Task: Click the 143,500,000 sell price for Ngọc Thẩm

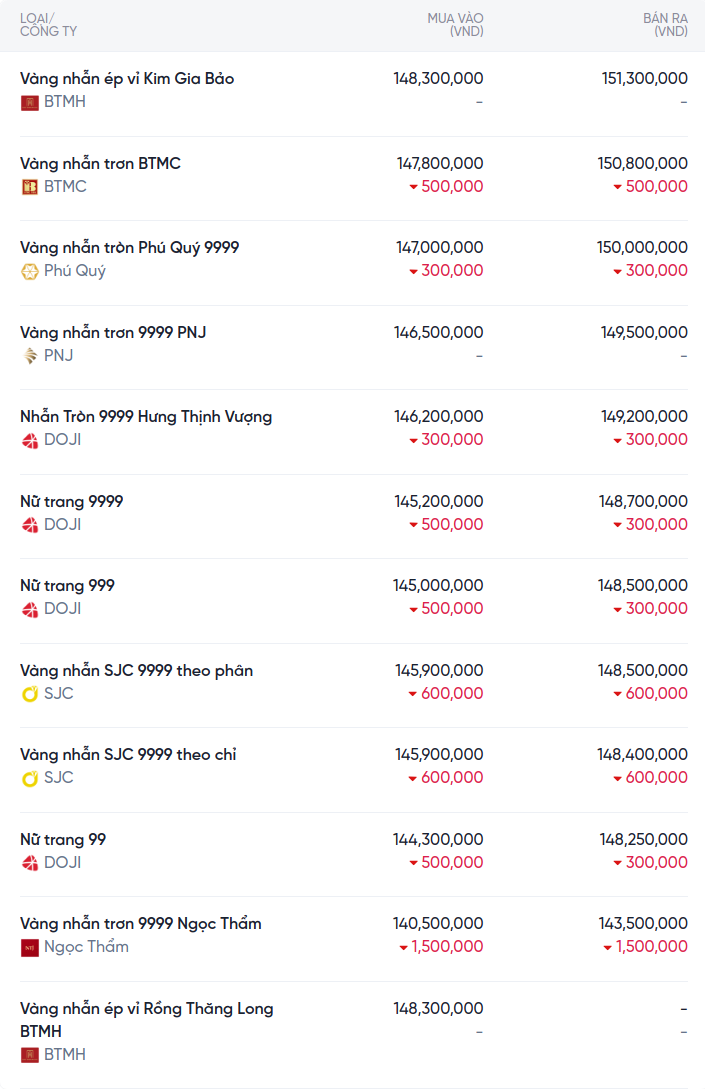Action: 643,924
